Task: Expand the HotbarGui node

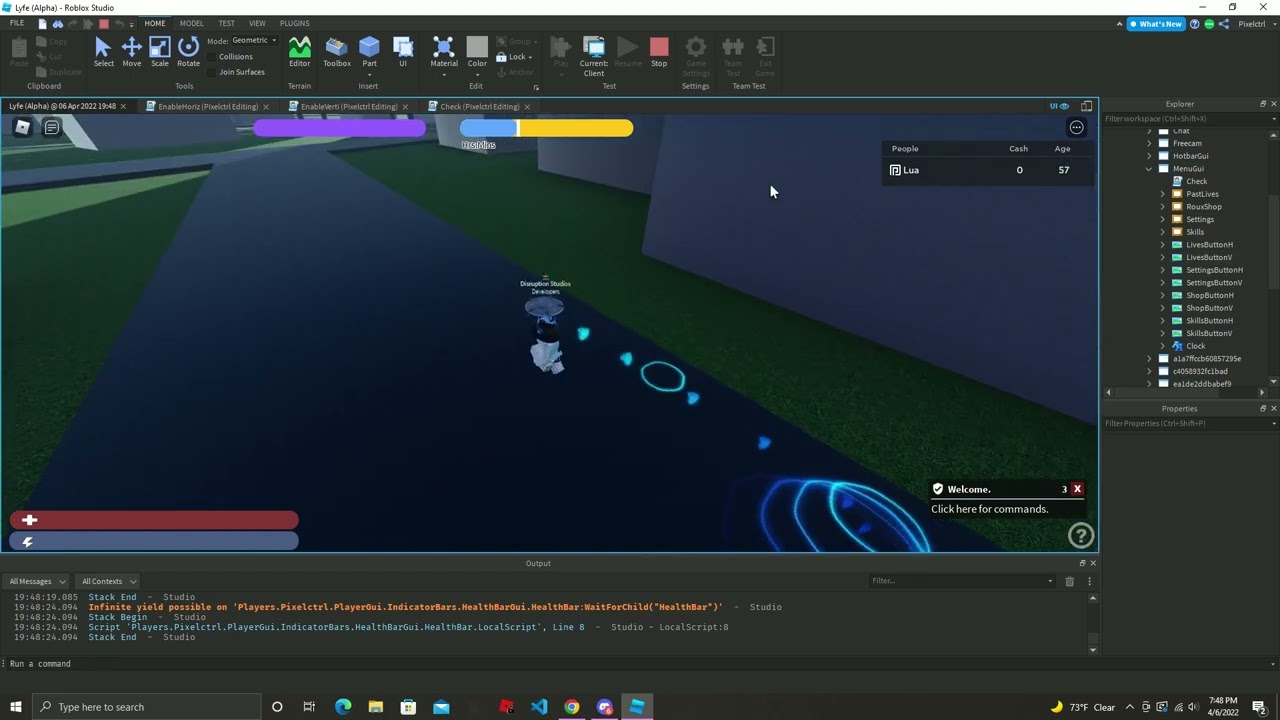Action: [1149, 156]
